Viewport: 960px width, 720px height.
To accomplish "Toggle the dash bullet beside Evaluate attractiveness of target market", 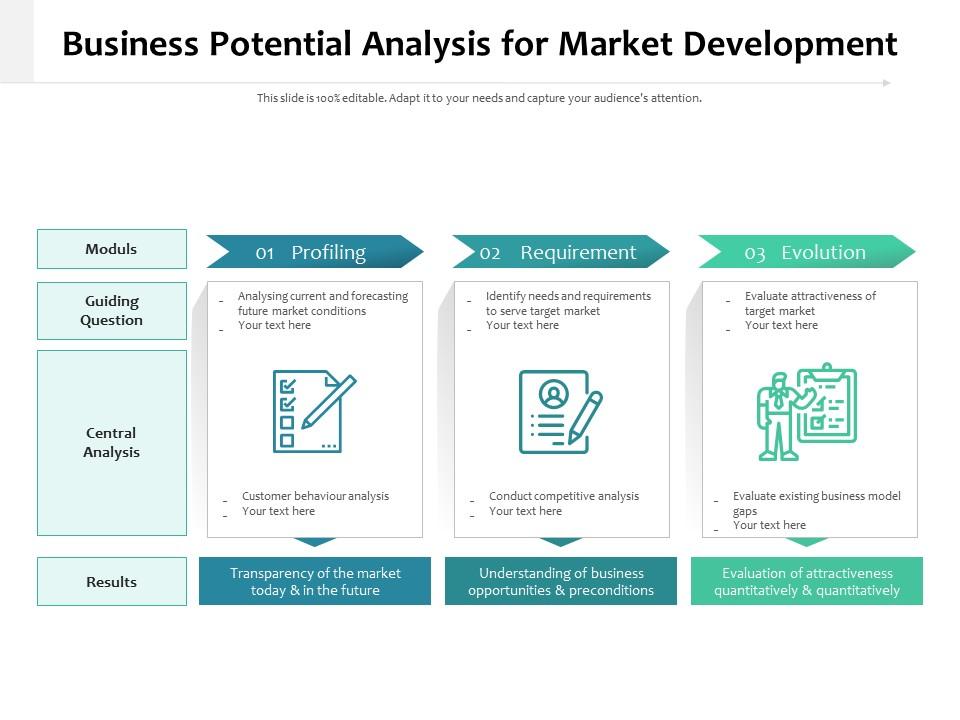I will tap(728, 299).
